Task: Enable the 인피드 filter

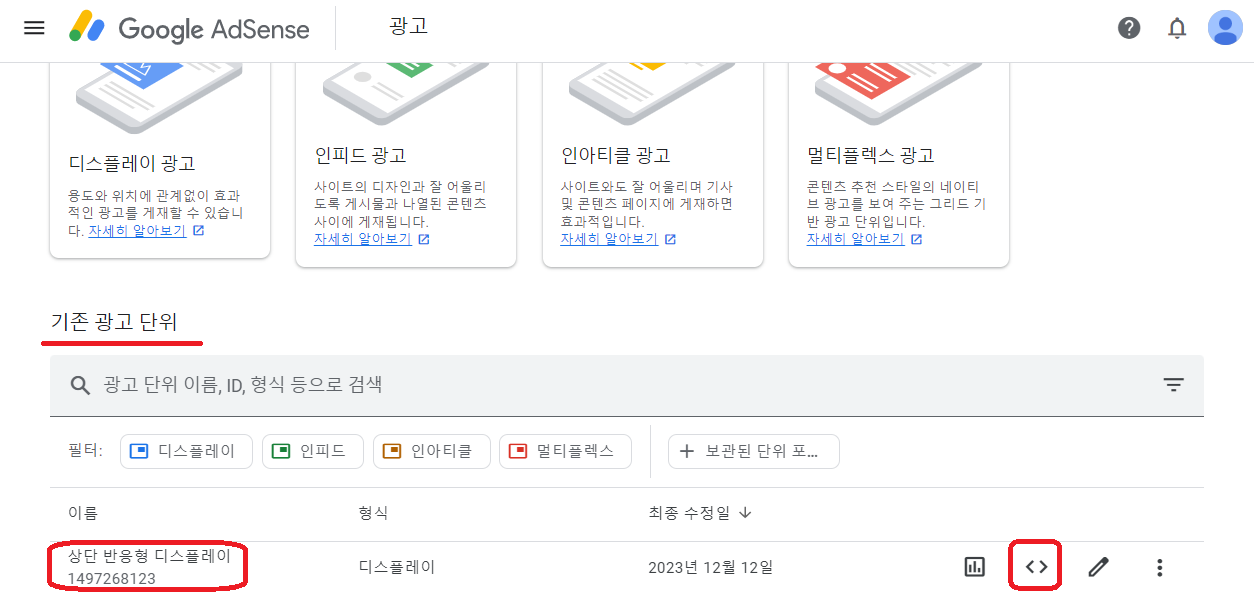Action: tap(312, 451)
